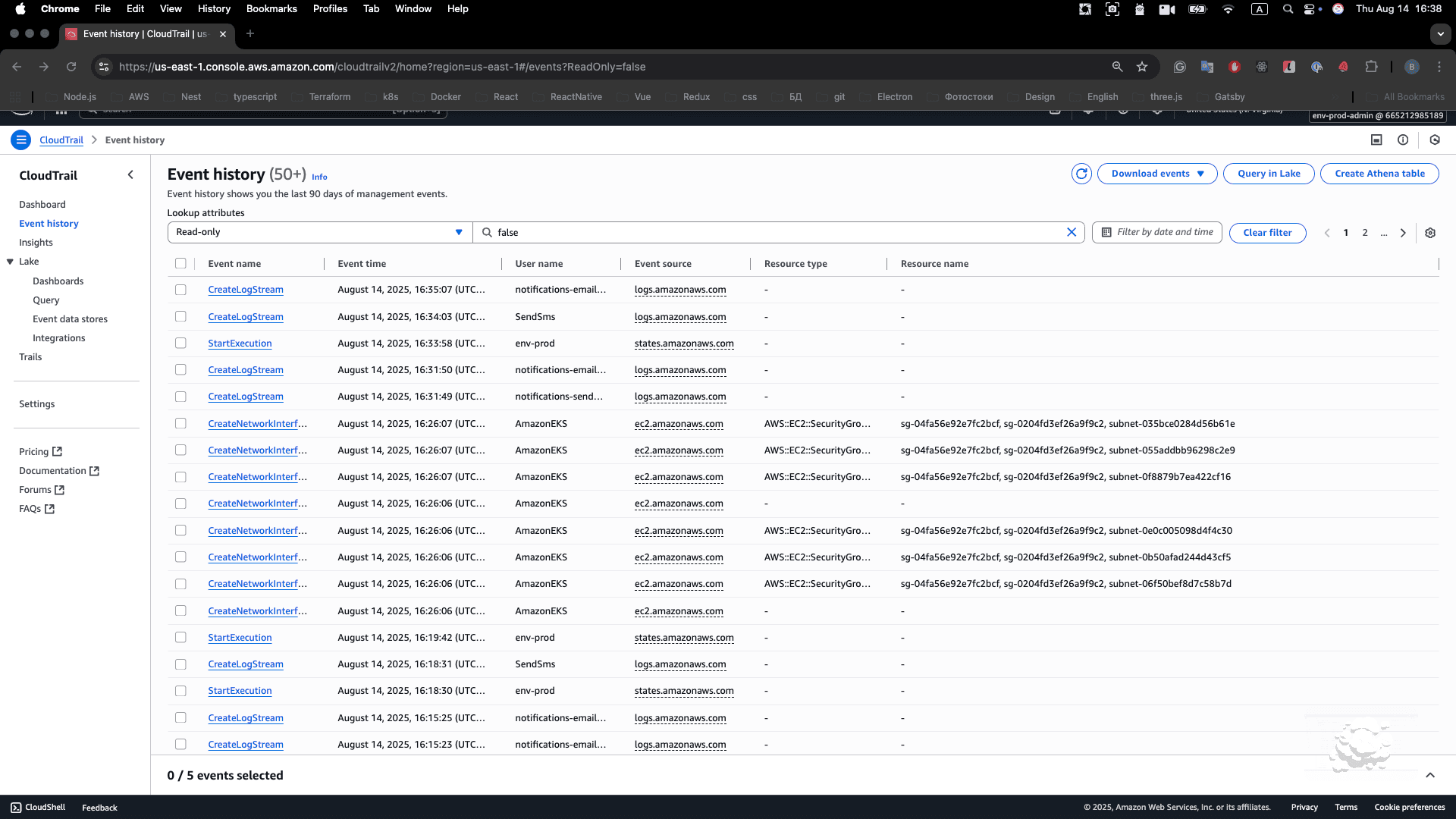
Task: Open table preferences via the gear icon
Action: (x=1431, y=233)
